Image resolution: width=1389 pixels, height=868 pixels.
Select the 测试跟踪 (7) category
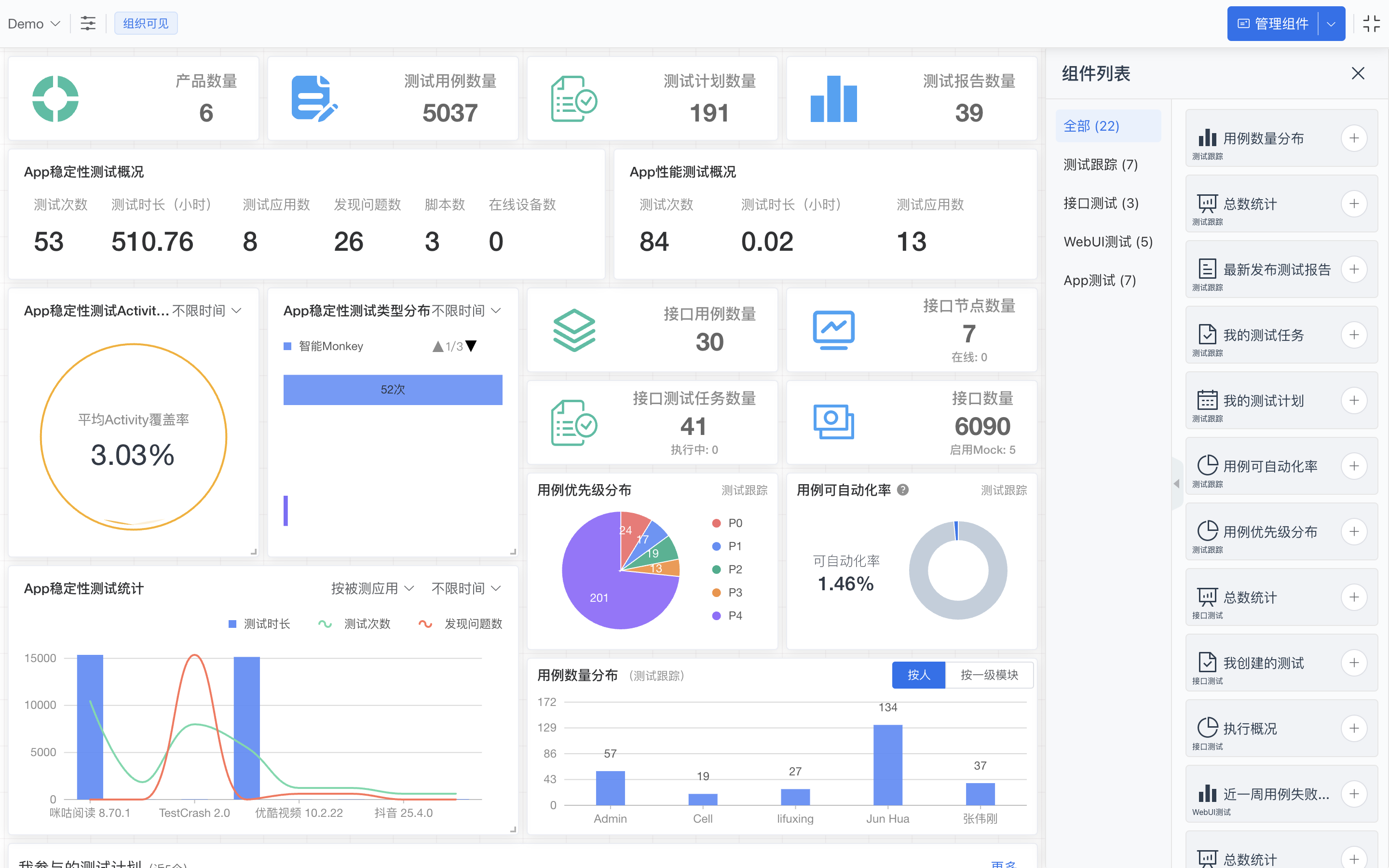pos(1108,165)
